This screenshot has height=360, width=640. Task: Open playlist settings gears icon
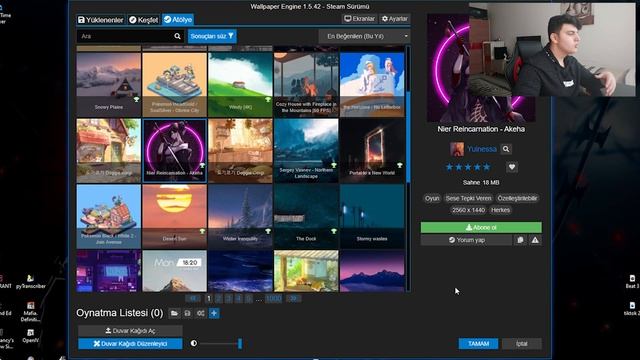pyautogui.click(x=200, y=313)
